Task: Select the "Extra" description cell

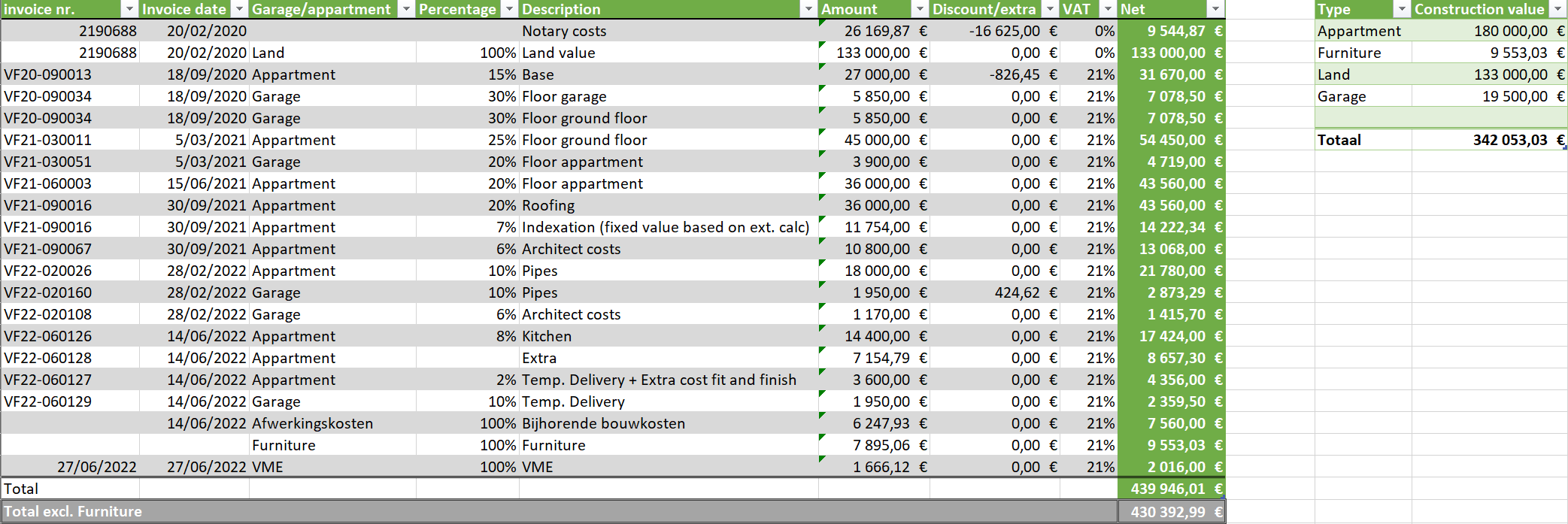Action: 669,358
